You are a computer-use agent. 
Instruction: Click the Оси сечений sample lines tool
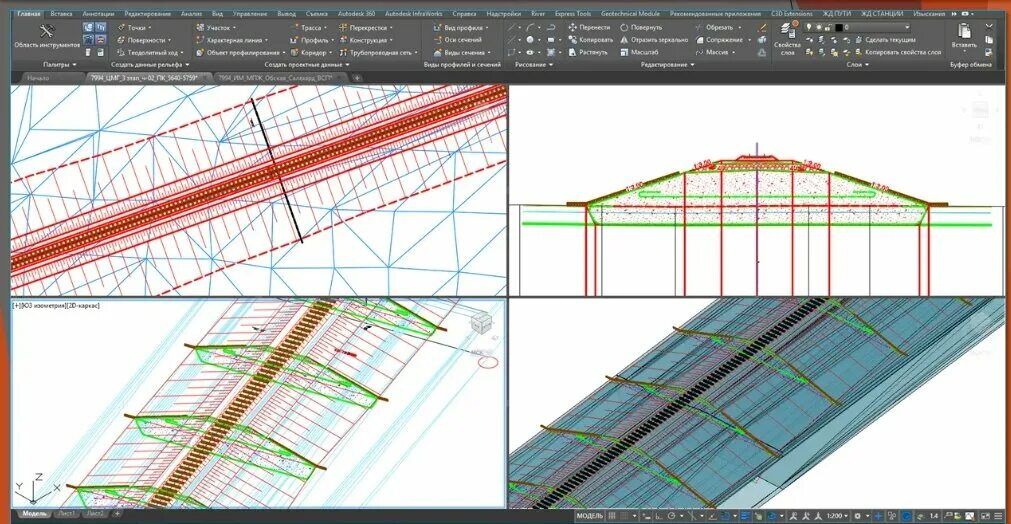pyautogui.click(x=457, y=40)
